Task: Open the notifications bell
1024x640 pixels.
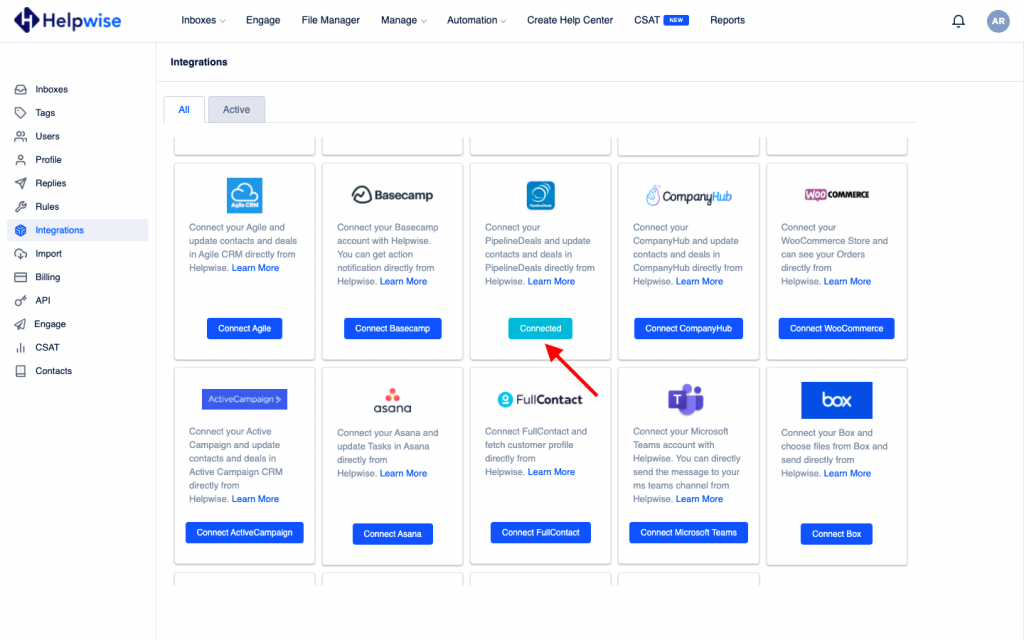Action: (958, 21)
